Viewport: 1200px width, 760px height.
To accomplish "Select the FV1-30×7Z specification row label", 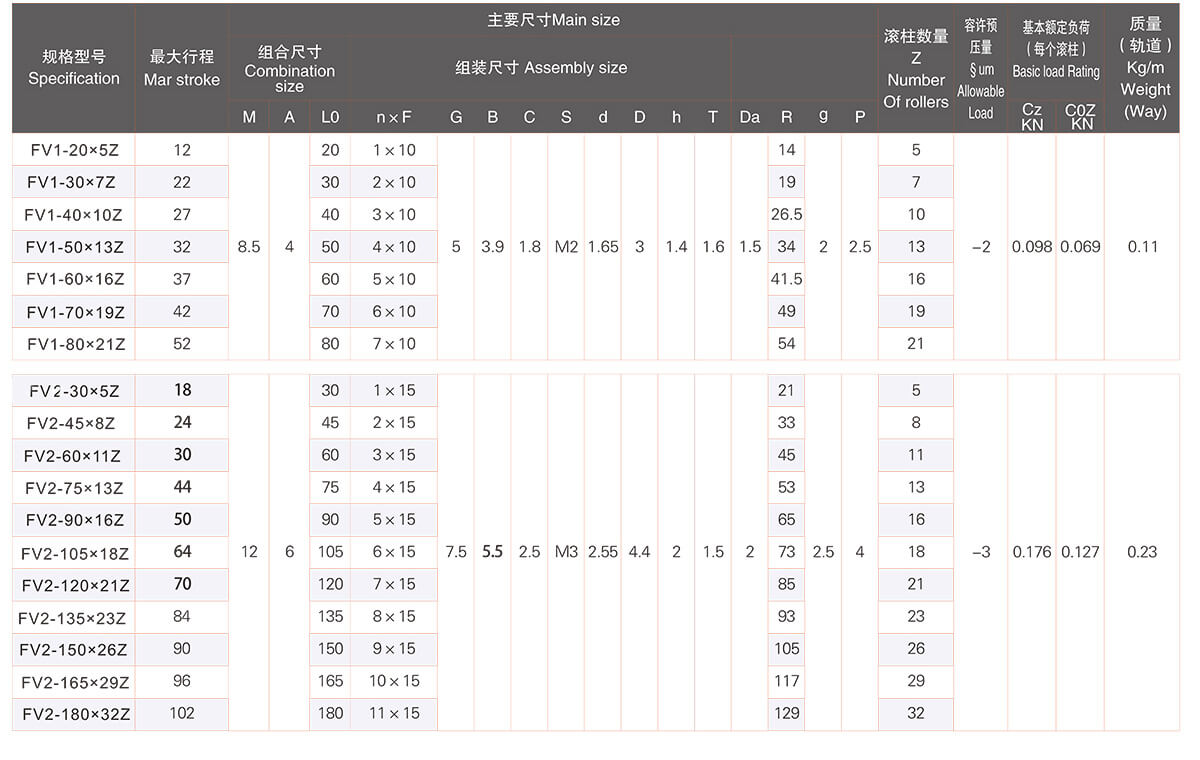I will click(74, 182).
